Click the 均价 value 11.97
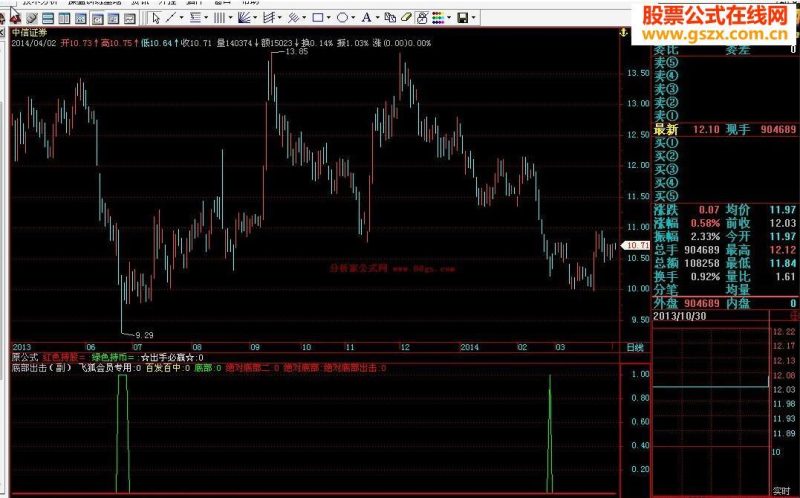Viewport: 800px width, 498px height. (783, 210)
